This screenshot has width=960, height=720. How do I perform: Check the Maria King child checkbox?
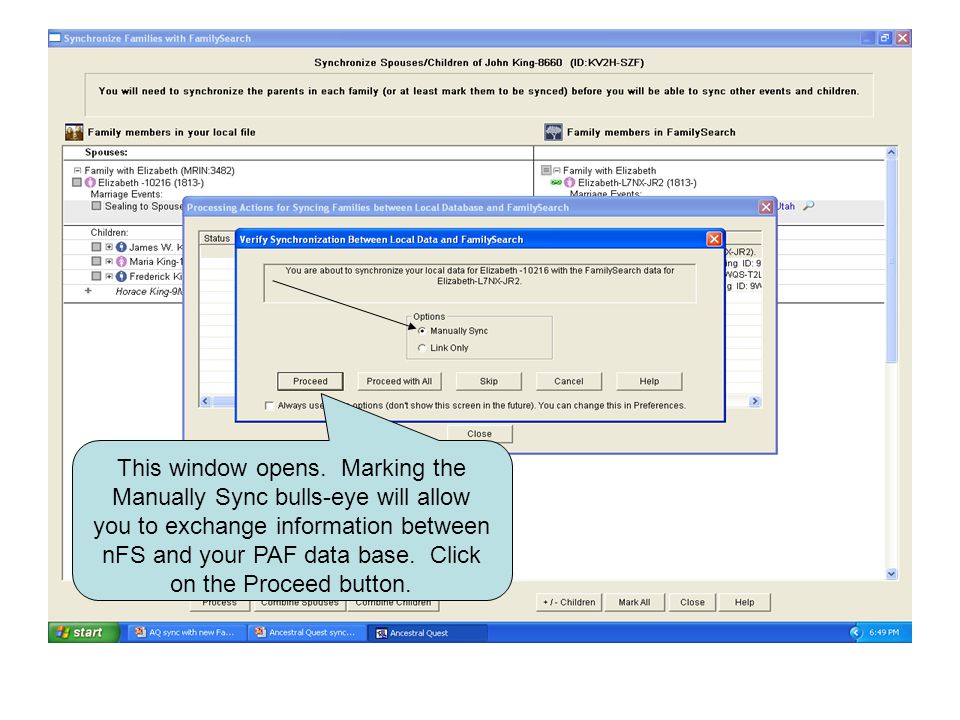click(x=96, y=261)
